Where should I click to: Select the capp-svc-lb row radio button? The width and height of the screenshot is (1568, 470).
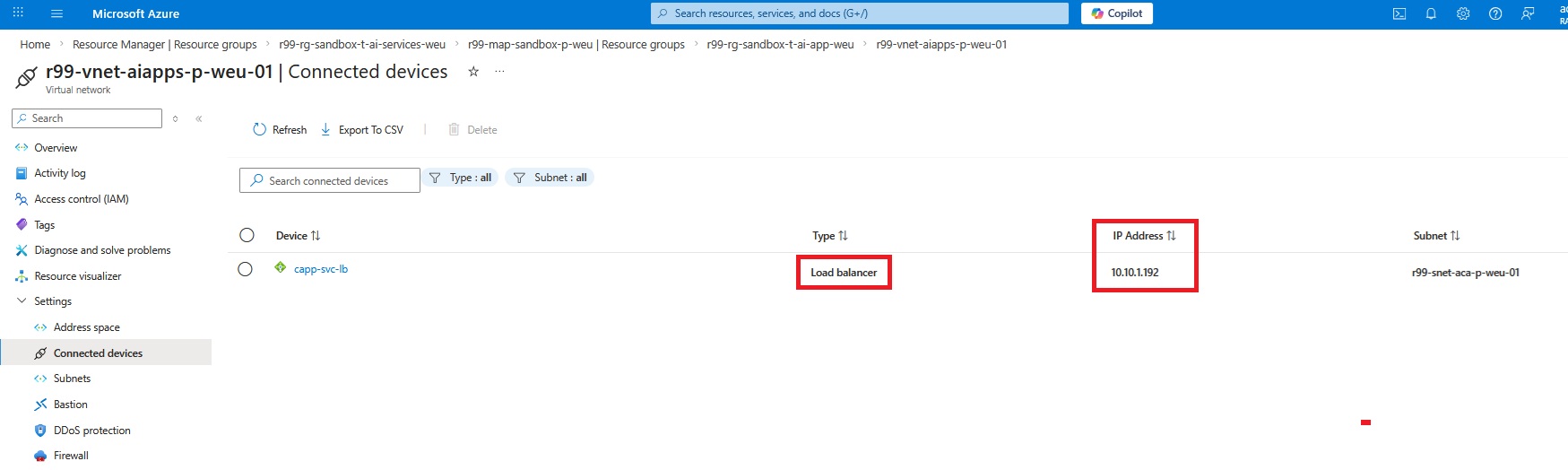pyautogui.click(x=245, y=269)
